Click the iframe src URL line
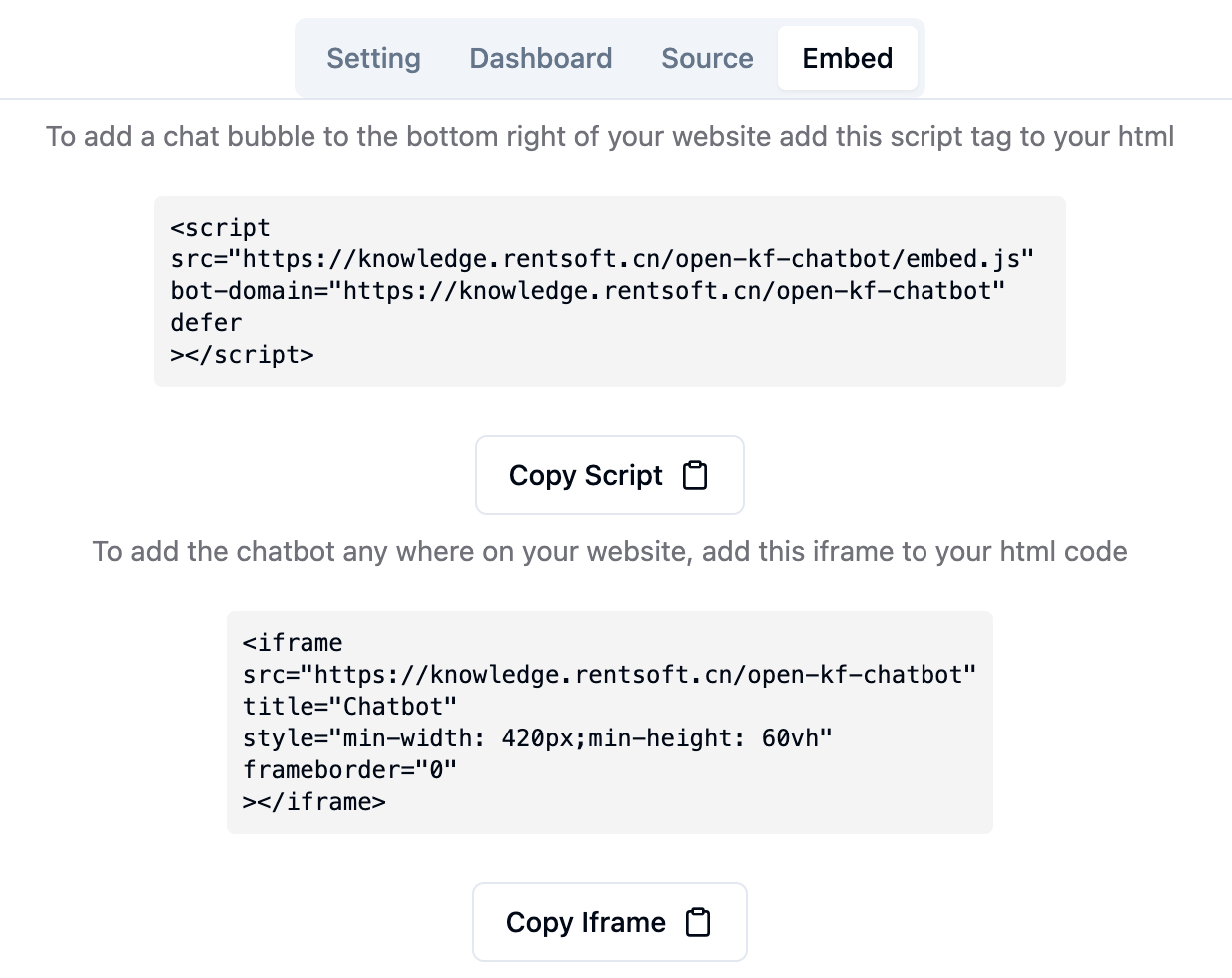 (609, 675)
